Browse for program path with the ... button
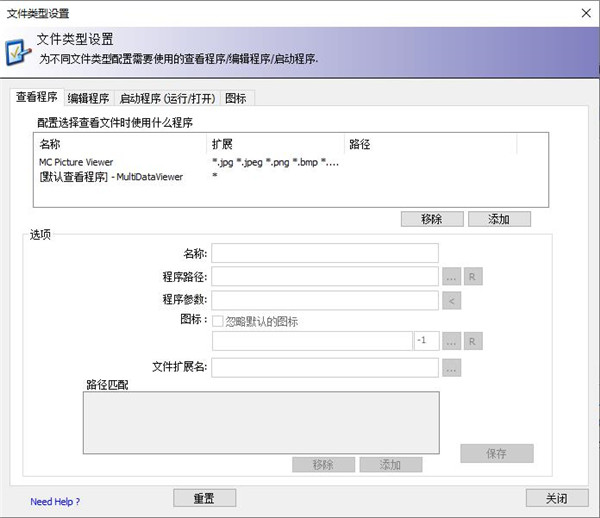Viewport: 600px width, 518px height. click(x=451, y=277)
